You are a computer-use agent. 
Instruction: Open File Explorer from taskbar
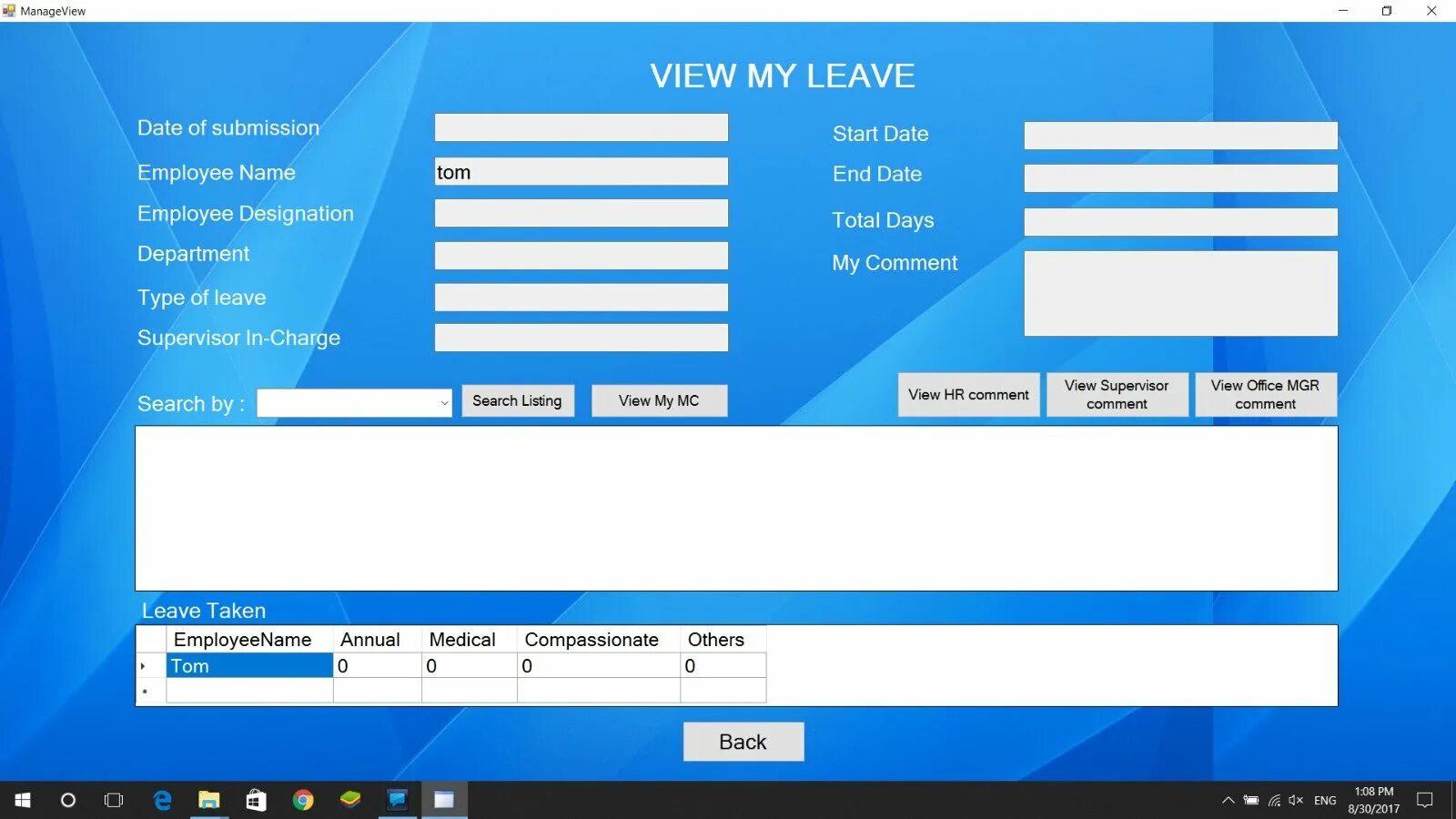click(209, 800)
